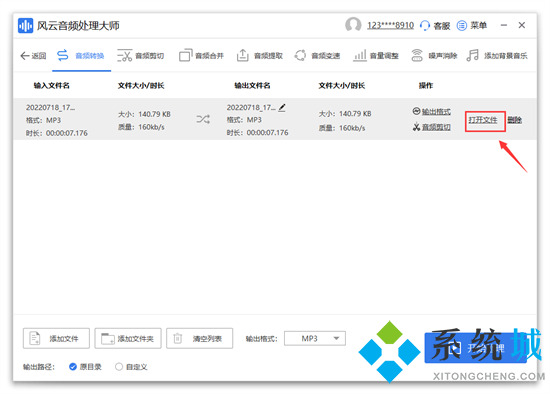This screenshot has width=550, height=394.
Task: Click the pencil icon to rename output file
Action: [282, 108]
